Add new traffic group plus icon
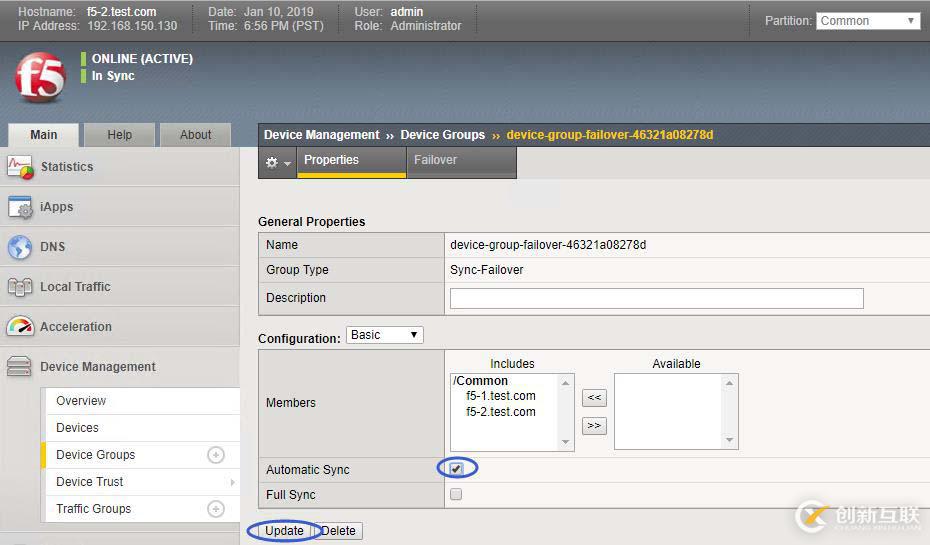Image resolution: width=930 pixels, height=545 pixels. 215,509
